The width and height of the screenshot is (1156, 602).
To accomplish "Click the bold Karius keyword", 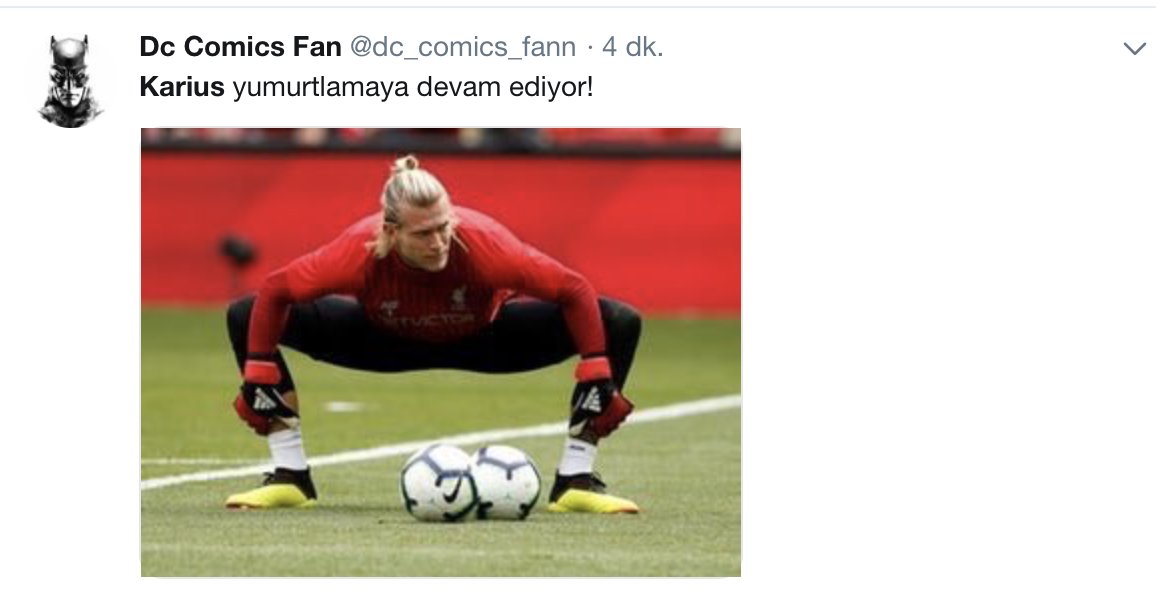I will coord(182,87).
